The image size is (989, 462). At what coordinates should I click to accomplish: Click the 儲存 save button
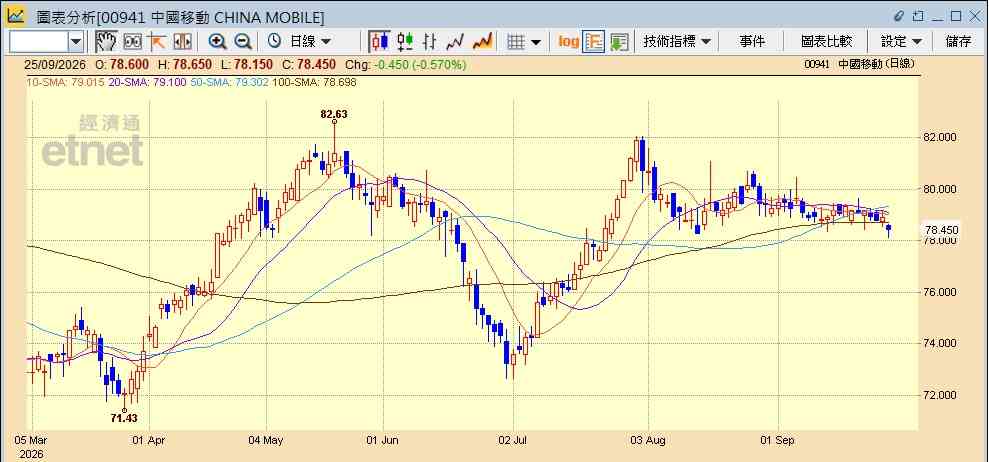pos(959,42)
